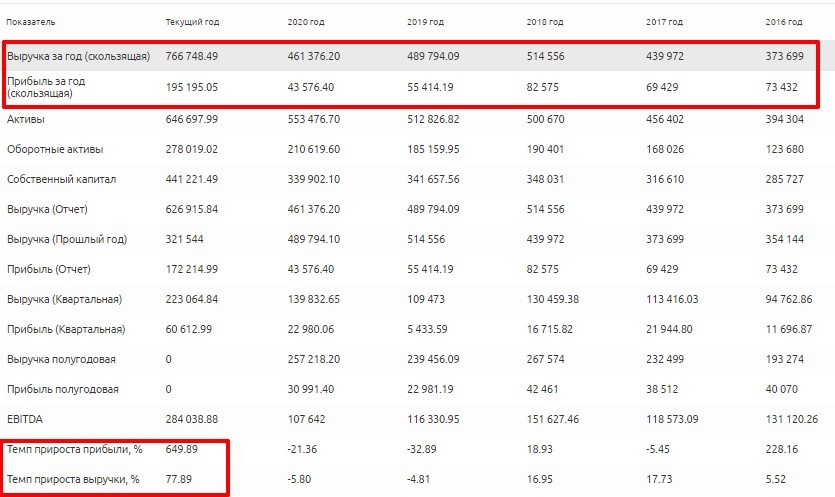Click the "2018 год" column header
835x497 pixels.
click(545, 21)
